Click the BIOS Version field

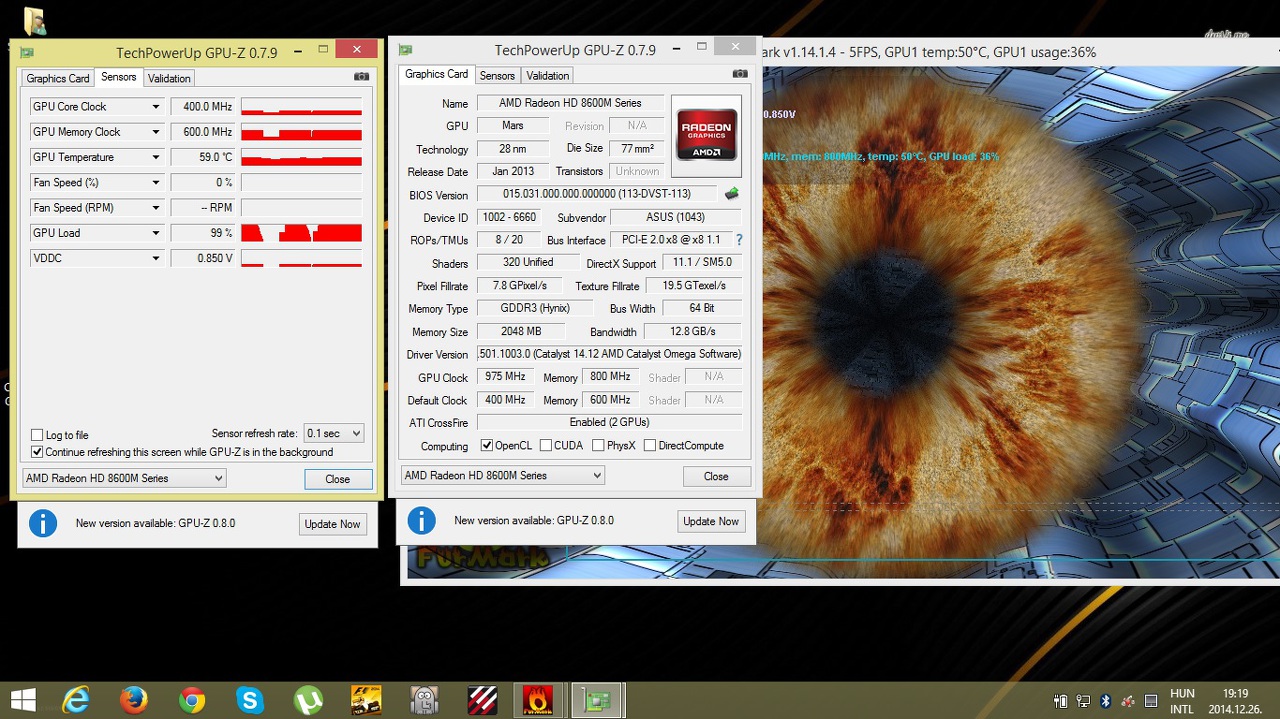[x=597, y=194]
